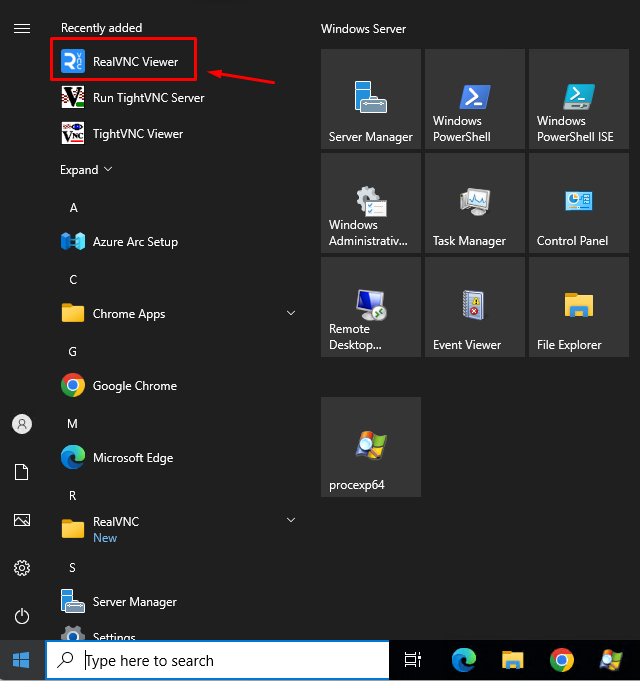Launch Google Chrome from app list
The image size is (640, 681).
[x=134, y=386]
